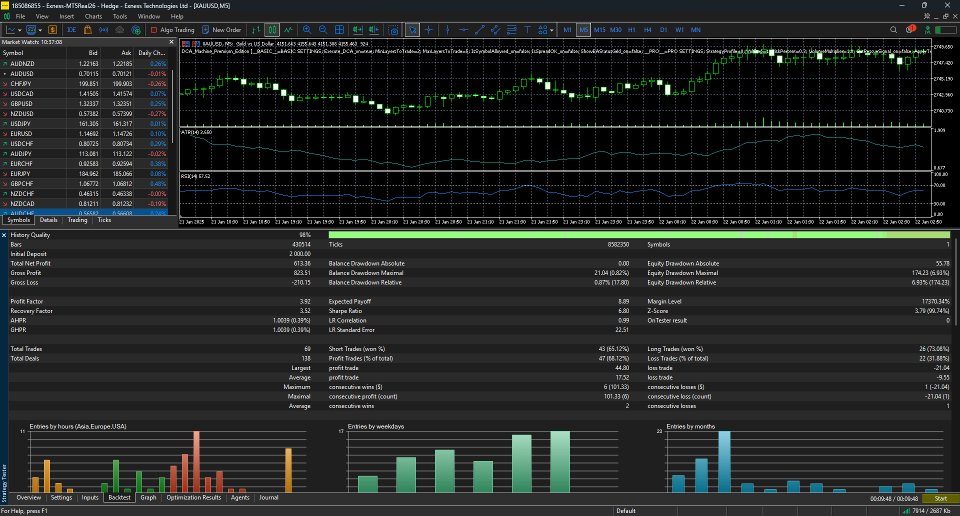Select the equidistant channel tool
The image size is (960, 516).
pos(495,29)
